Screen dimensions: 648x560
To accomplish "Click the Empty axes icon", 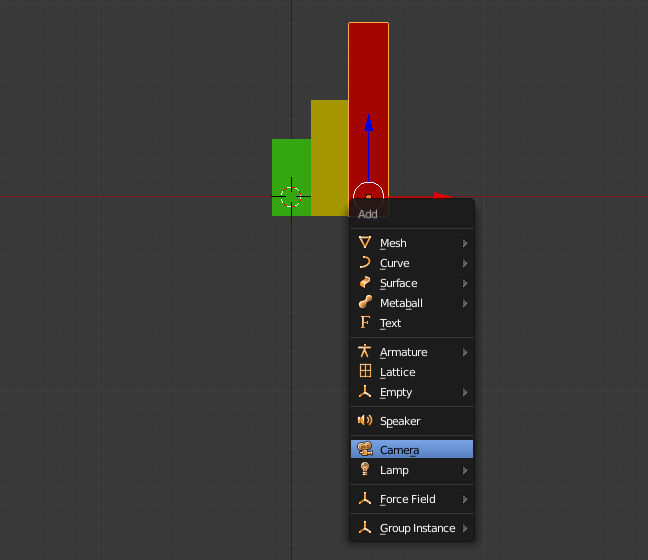I will pyautogui.click(x=365, y=391).
